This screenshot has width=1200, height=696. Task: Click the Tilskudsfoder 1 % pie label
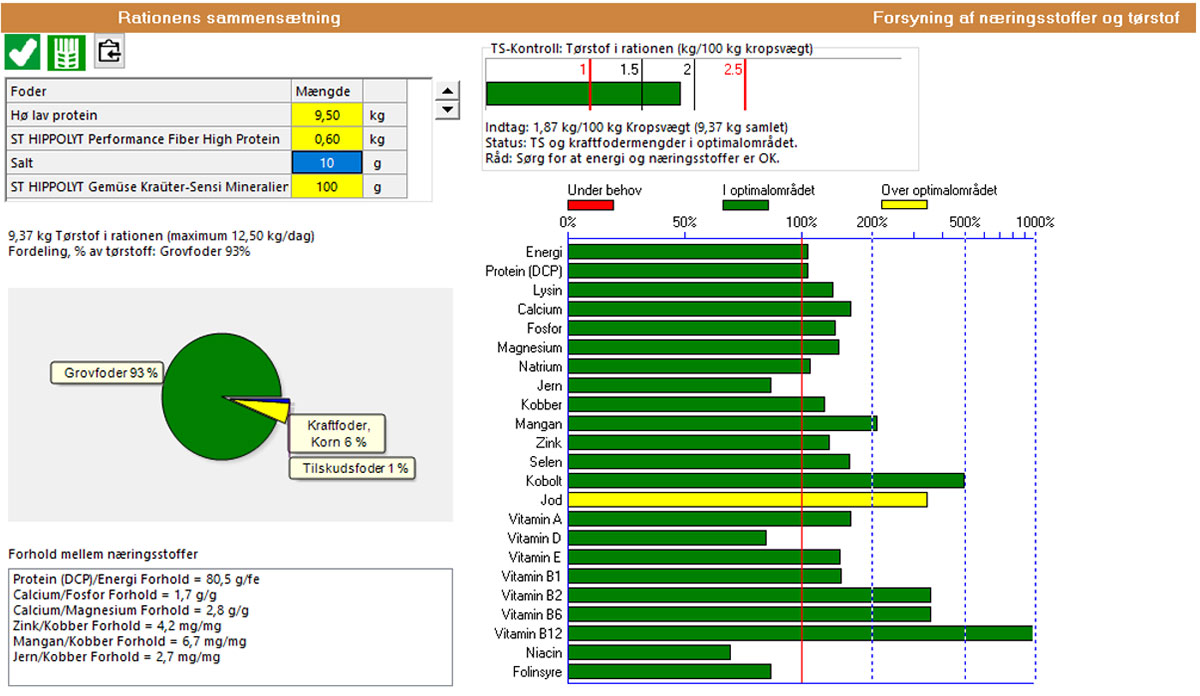point(352,468)
